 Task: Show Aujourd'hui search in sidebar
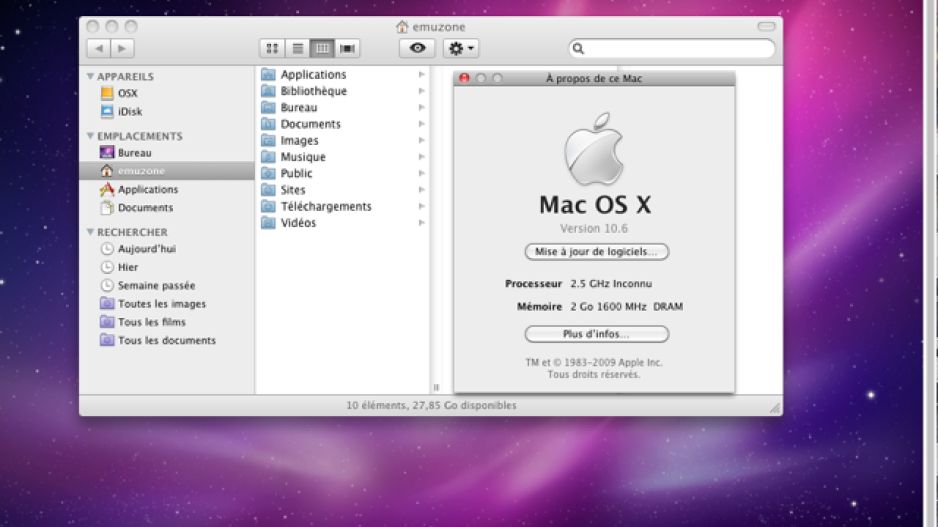(167, 249)
